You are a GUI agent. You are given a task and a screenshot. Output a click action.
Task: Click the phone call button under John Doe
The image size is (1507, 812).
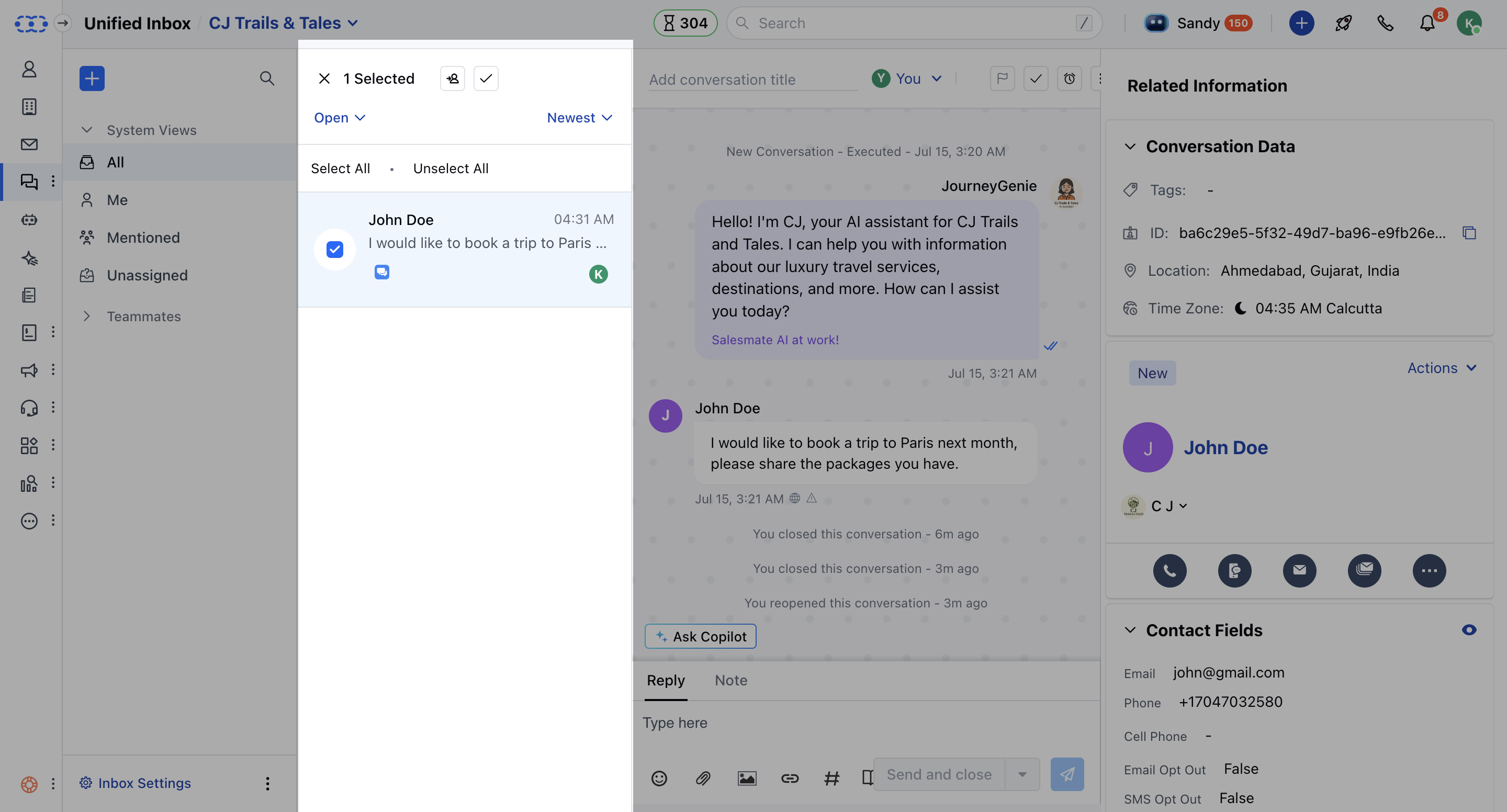[1169, 570]
